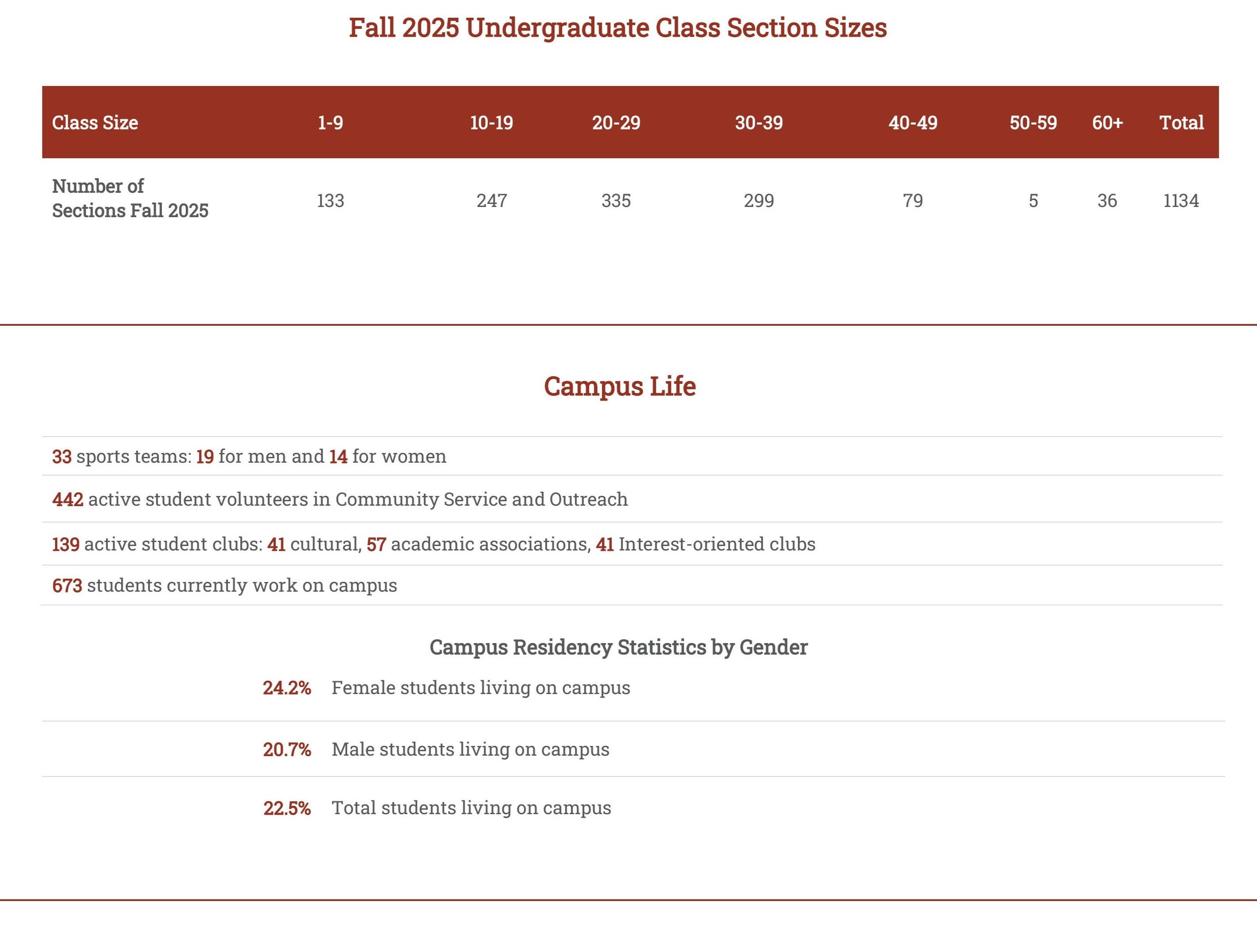Screen dimensions: 1257x952
Task: Click the Class Size column header
Action: pos(95,123)
